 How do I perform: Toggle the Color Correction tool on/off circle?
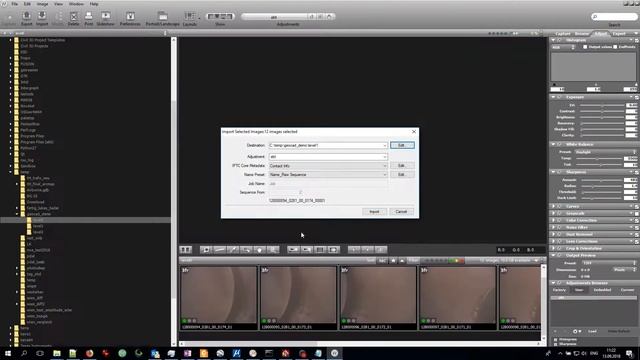pos(560,220)
